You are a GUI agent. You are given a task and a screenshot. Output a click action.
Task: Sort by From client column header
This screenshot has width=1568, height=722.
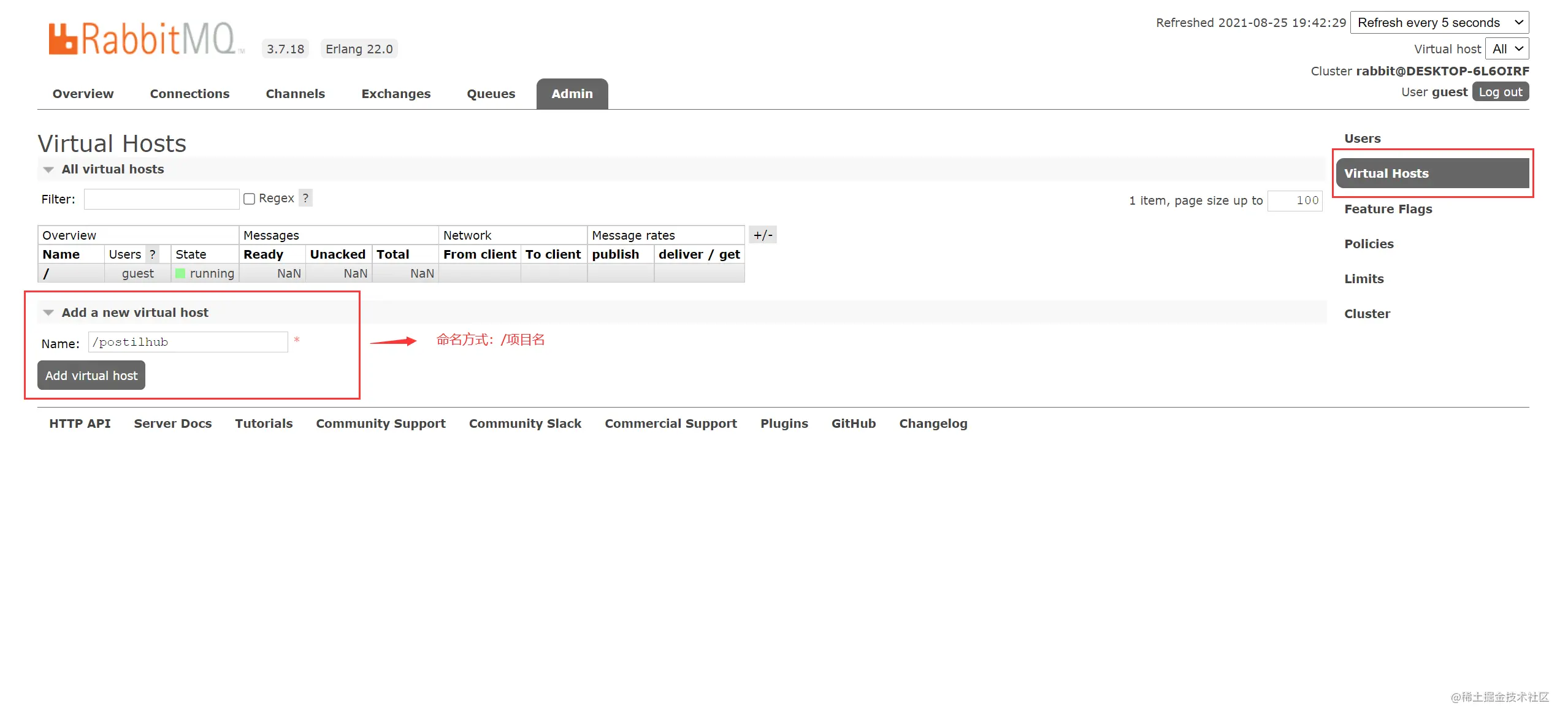(480, 254)
